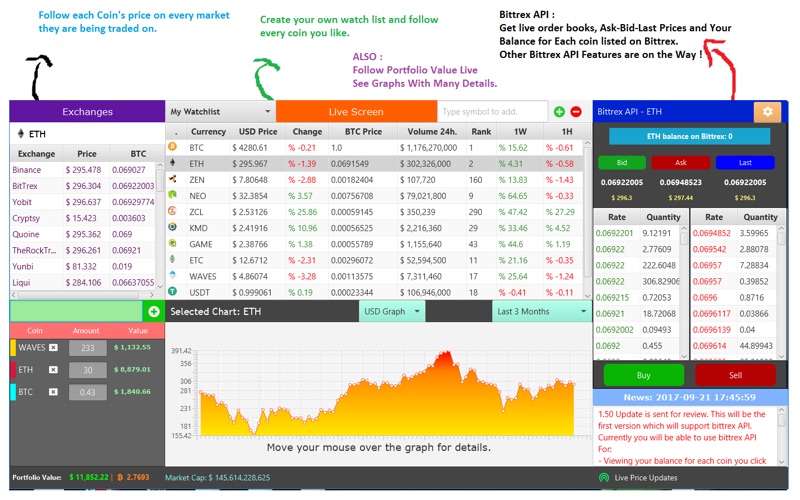Open the USD Graph dropdown

click(x=391, y=311)
